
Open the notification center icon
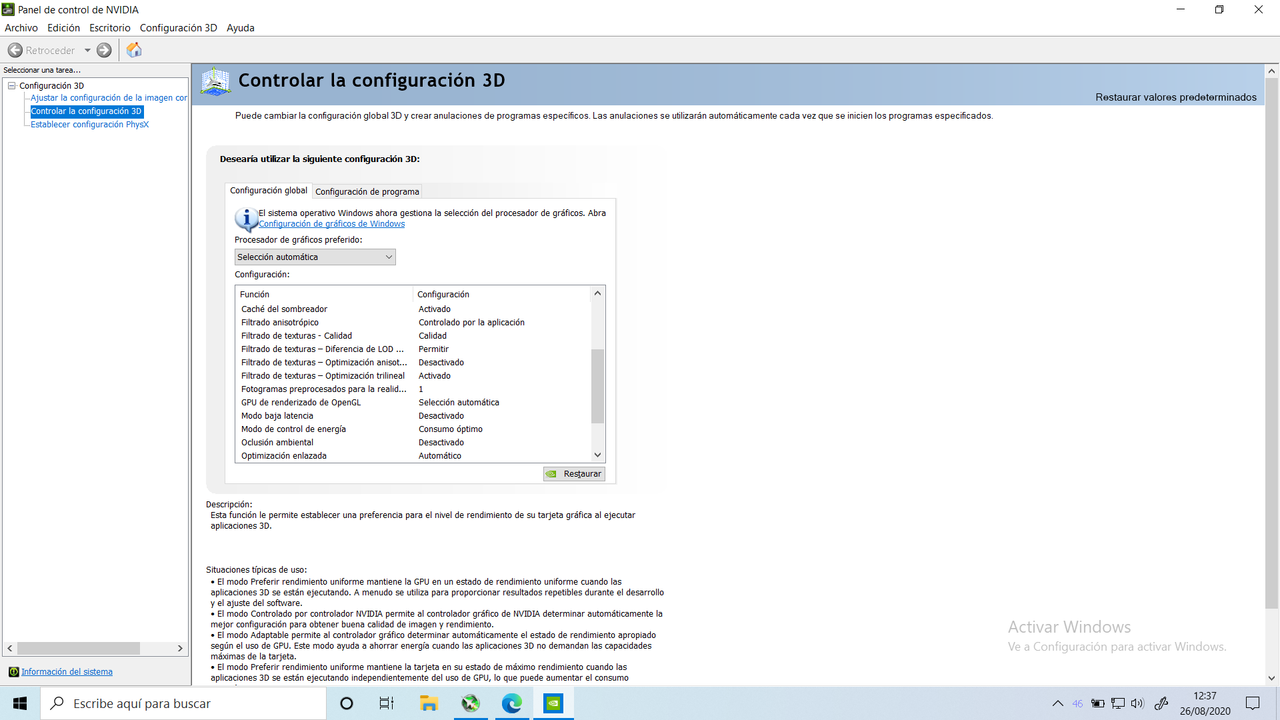[x=1253, y=703]
